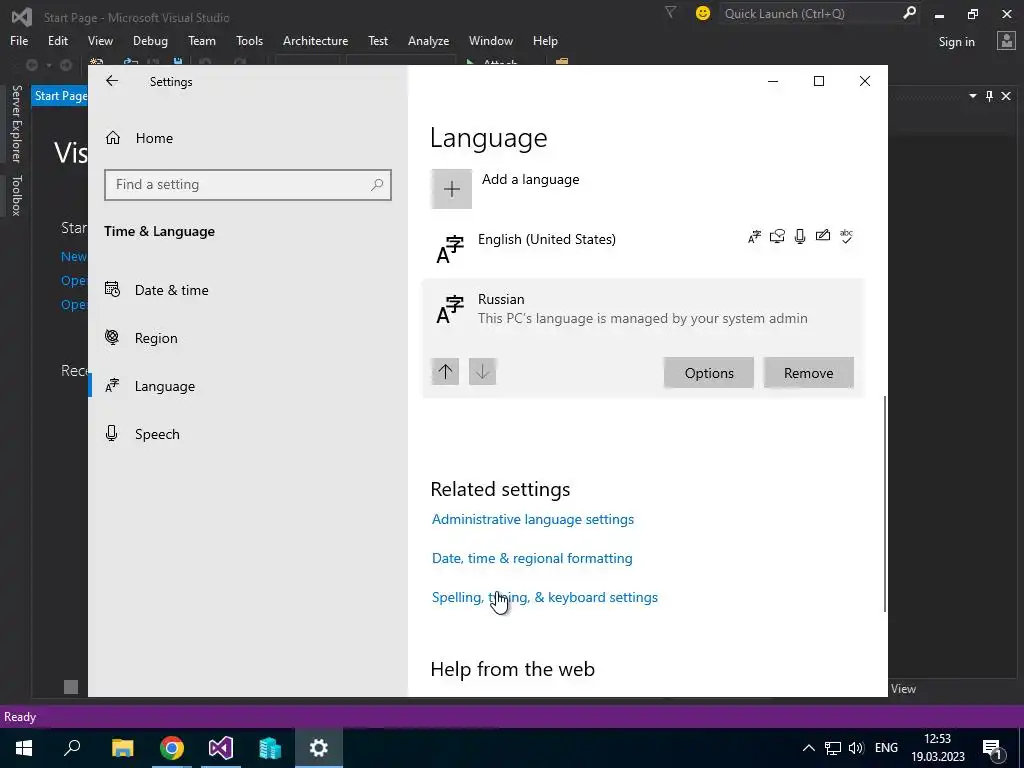Select Language in the sidebar
Screen dimensions: 1024x768
point(165,386)
